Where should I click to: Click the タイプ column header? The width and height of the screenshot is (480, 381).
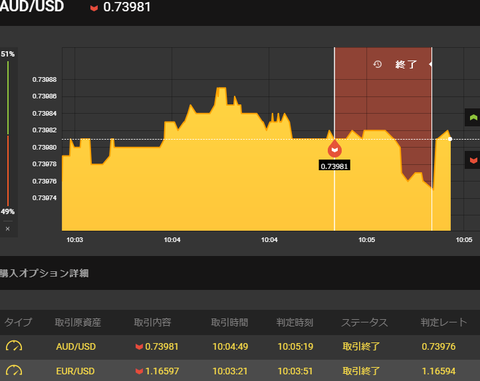click(18, 322)
